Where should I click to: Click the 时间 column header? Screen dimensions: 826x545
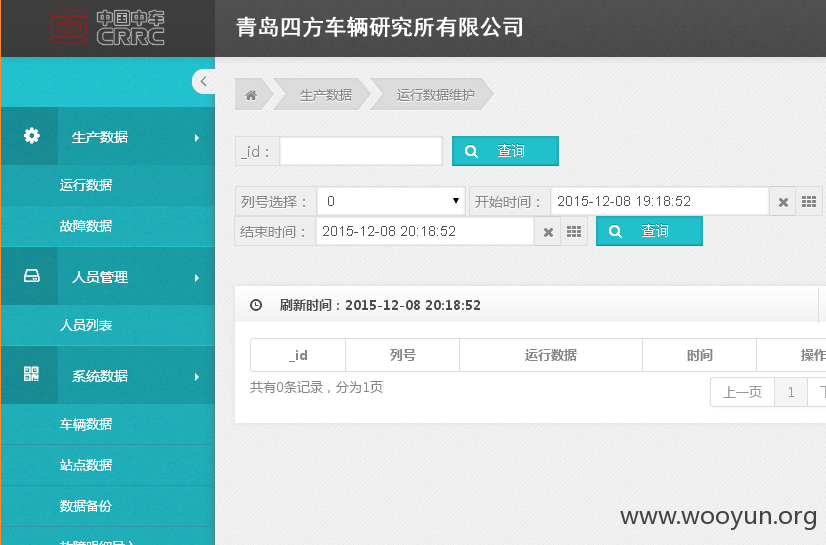pyautogui.click(x=699, y=355)
